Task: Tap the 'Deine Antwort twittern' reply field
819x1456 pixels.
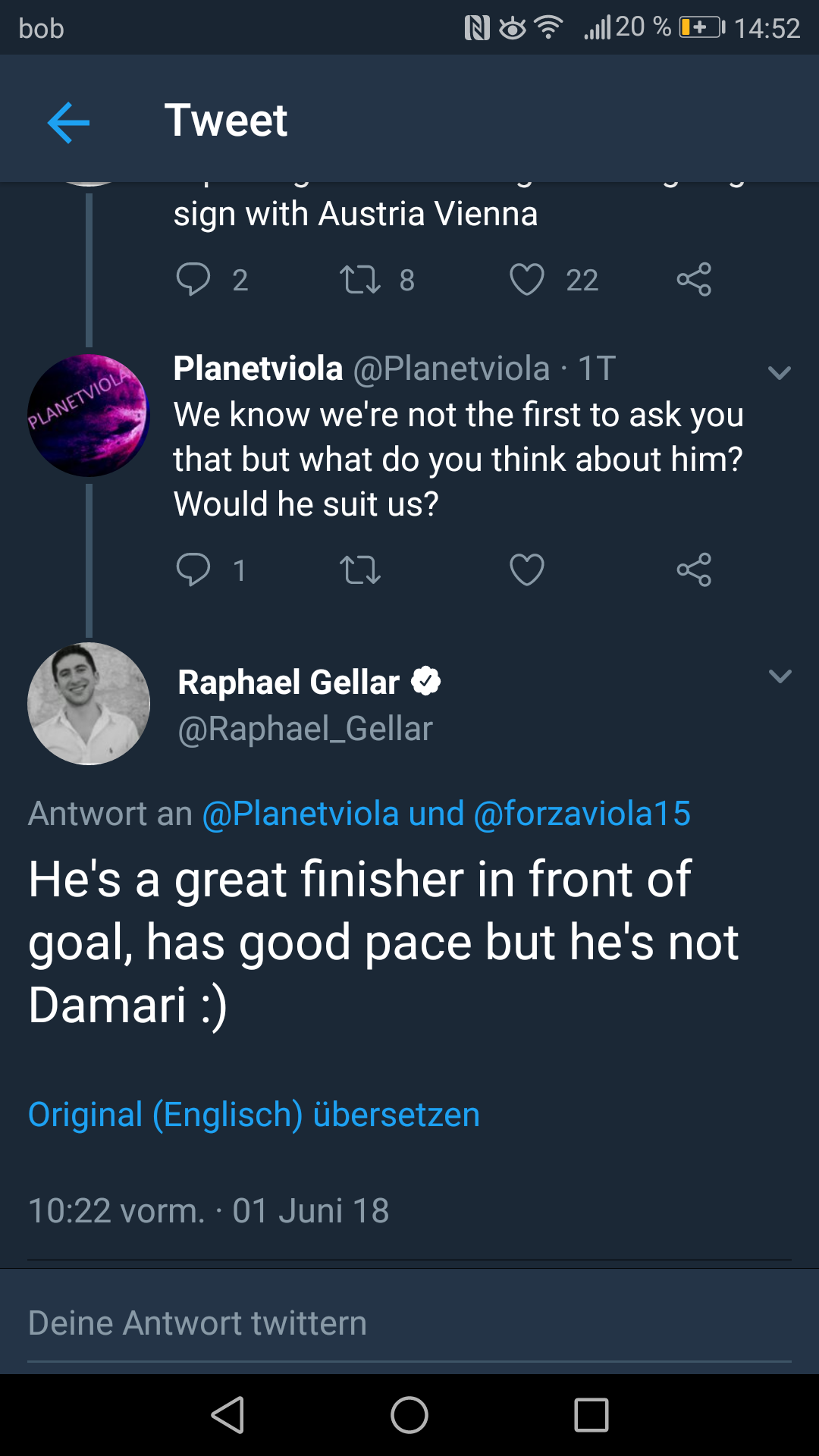Action: pos(409,1323)
